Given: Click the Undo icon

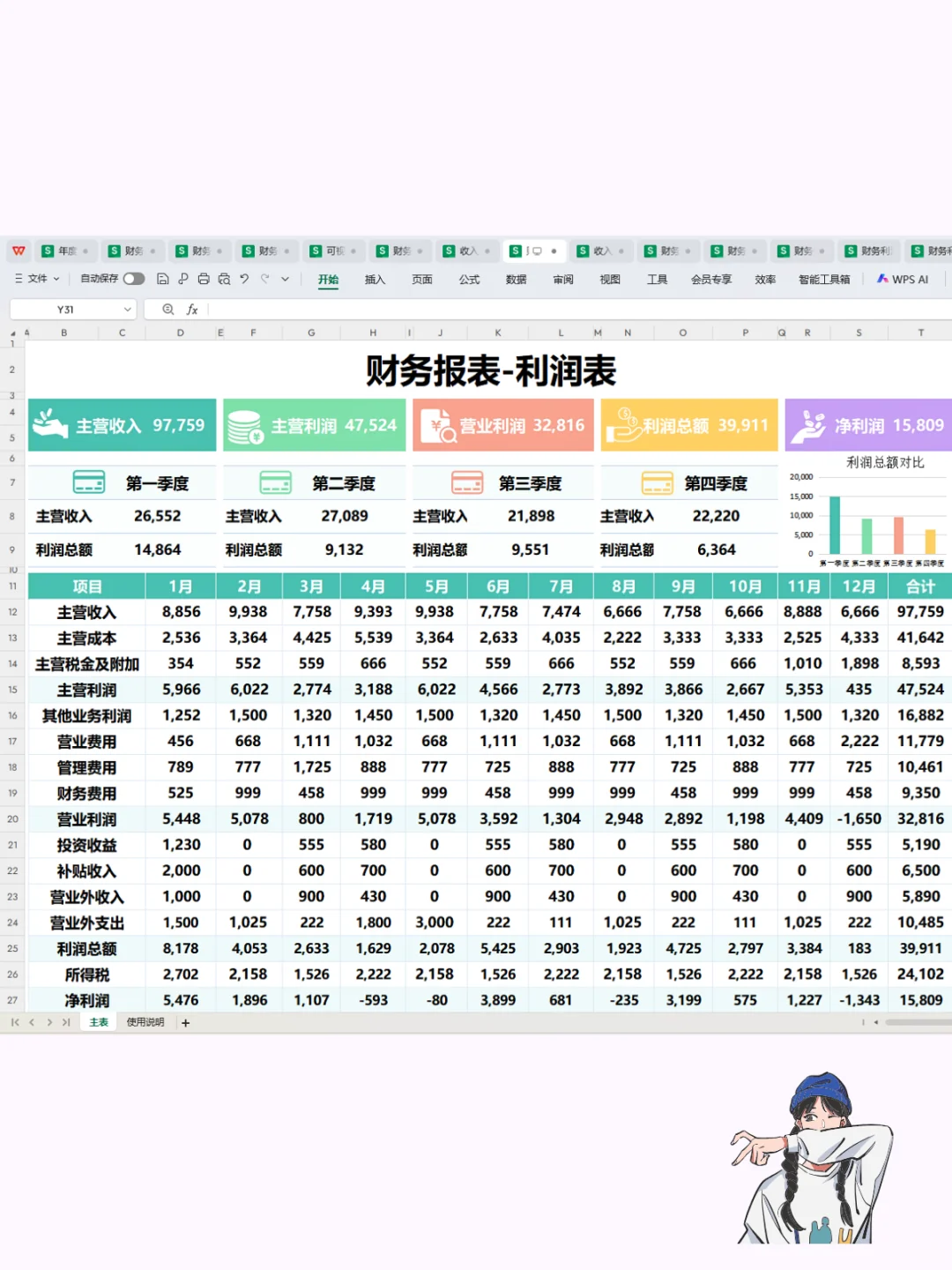Looking at the screenshot, I should (x=244, y=278).
